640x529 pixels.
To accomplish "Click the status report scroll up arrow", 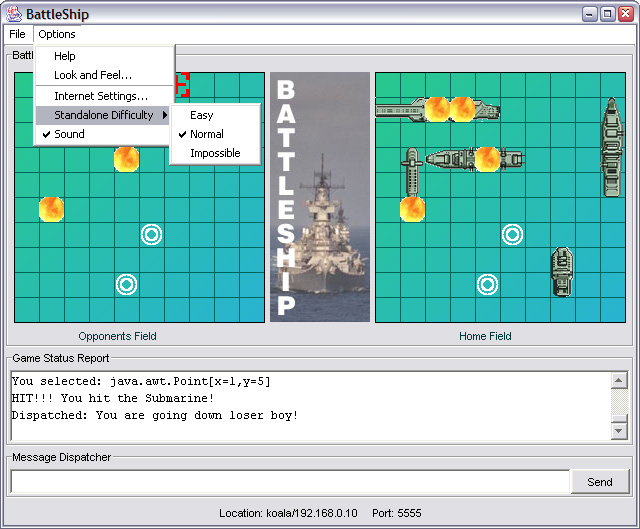I will [619, 380].
